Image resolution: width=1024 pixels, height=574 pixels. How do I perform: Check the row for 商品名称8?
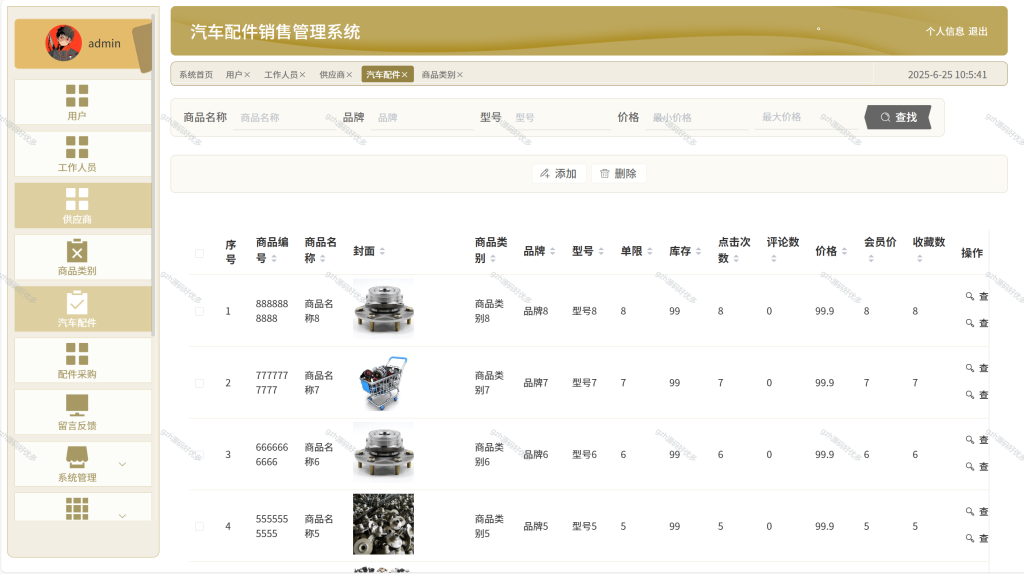[x=199, y=311]
